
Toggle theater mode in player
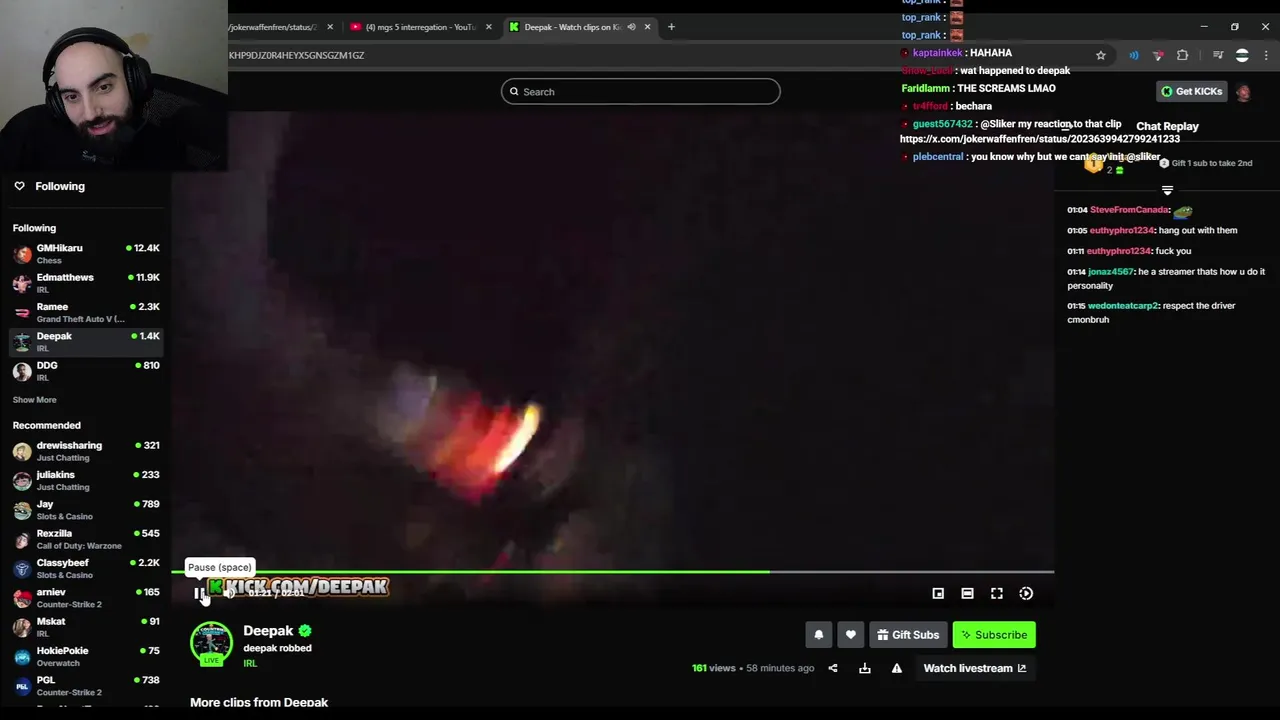967,593
